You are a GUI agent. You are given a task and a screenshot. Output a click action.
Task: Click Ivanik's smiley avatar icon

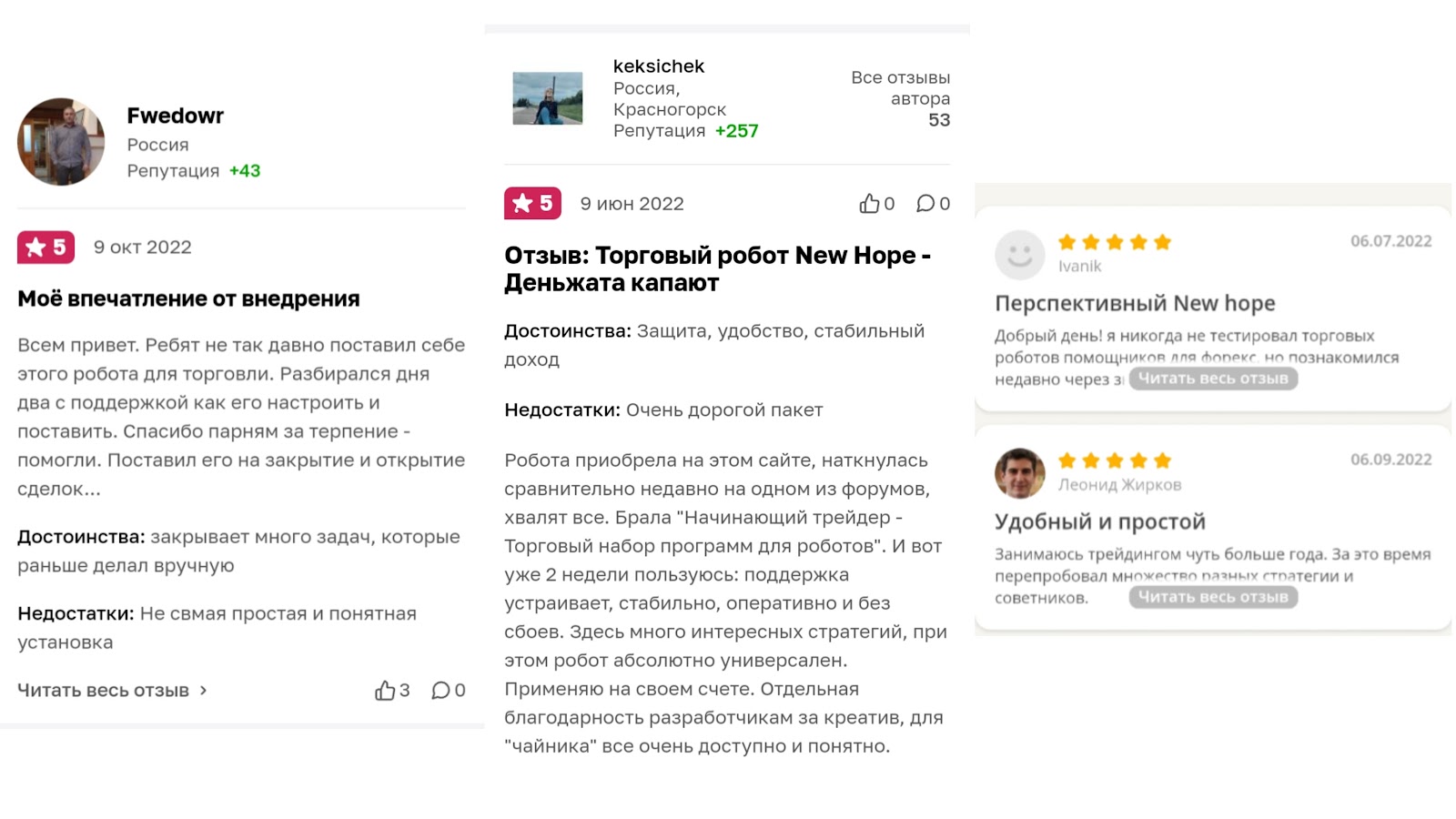(1019, 254)
